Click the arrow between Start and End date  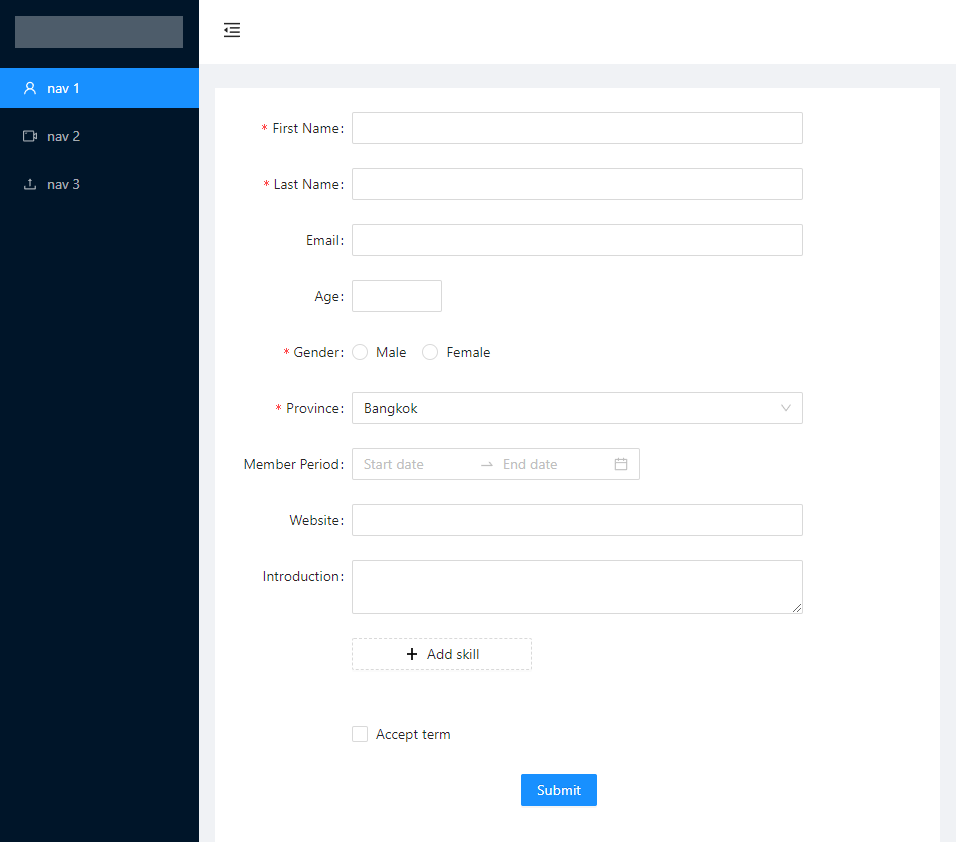coord(487,465)
